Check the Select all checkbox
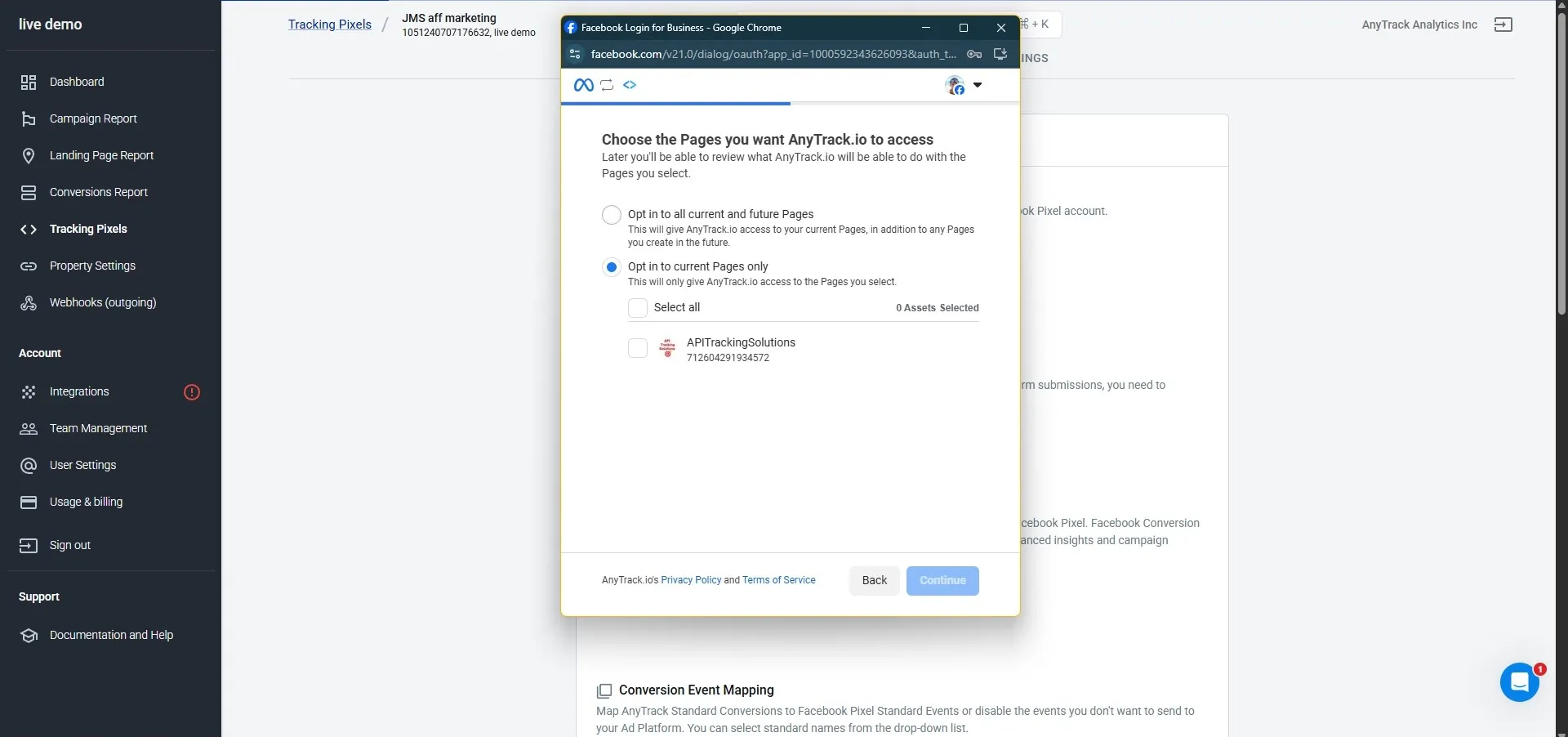Viewport: 1568px width, 737px height. point(638,308)
